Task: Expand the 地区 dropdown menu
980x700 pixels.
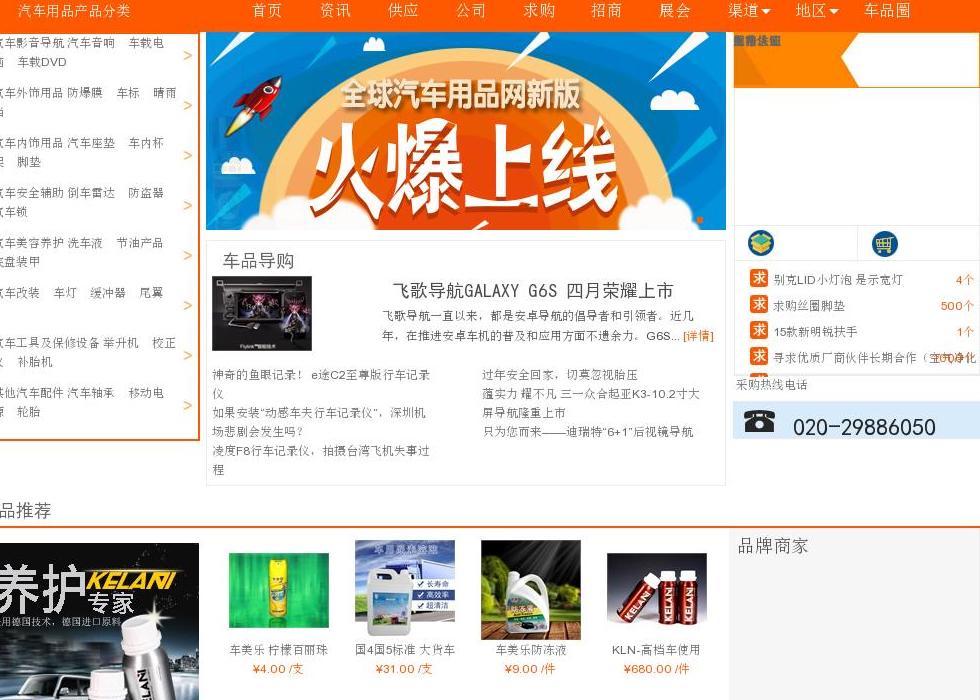Action: point(817,11)
